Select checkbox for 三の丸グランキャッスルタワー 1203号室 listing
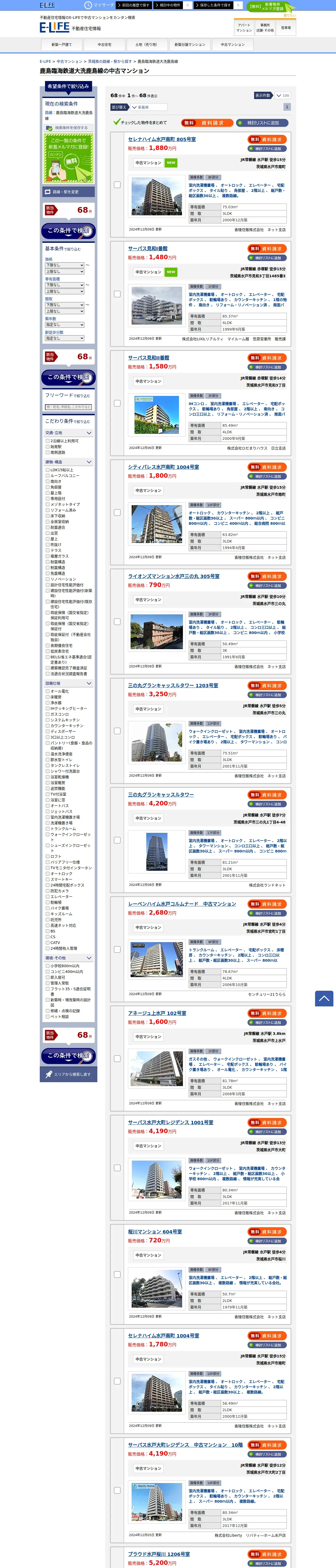336x1568 pixels. (x=117, y=731)
